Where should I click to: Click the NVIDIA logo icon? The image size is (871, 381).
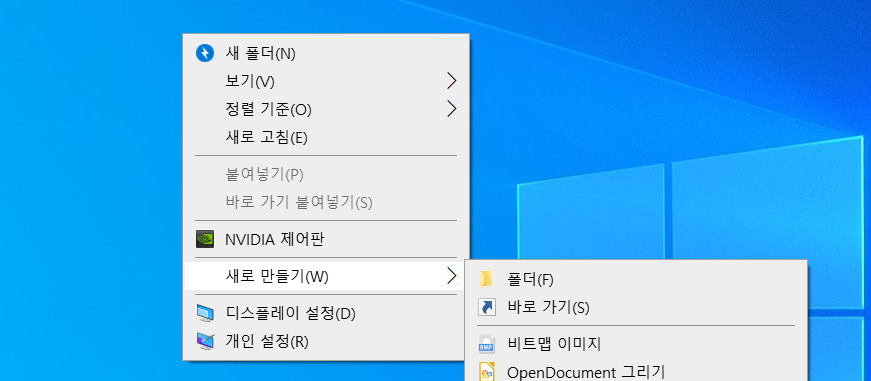click(205, 239)
